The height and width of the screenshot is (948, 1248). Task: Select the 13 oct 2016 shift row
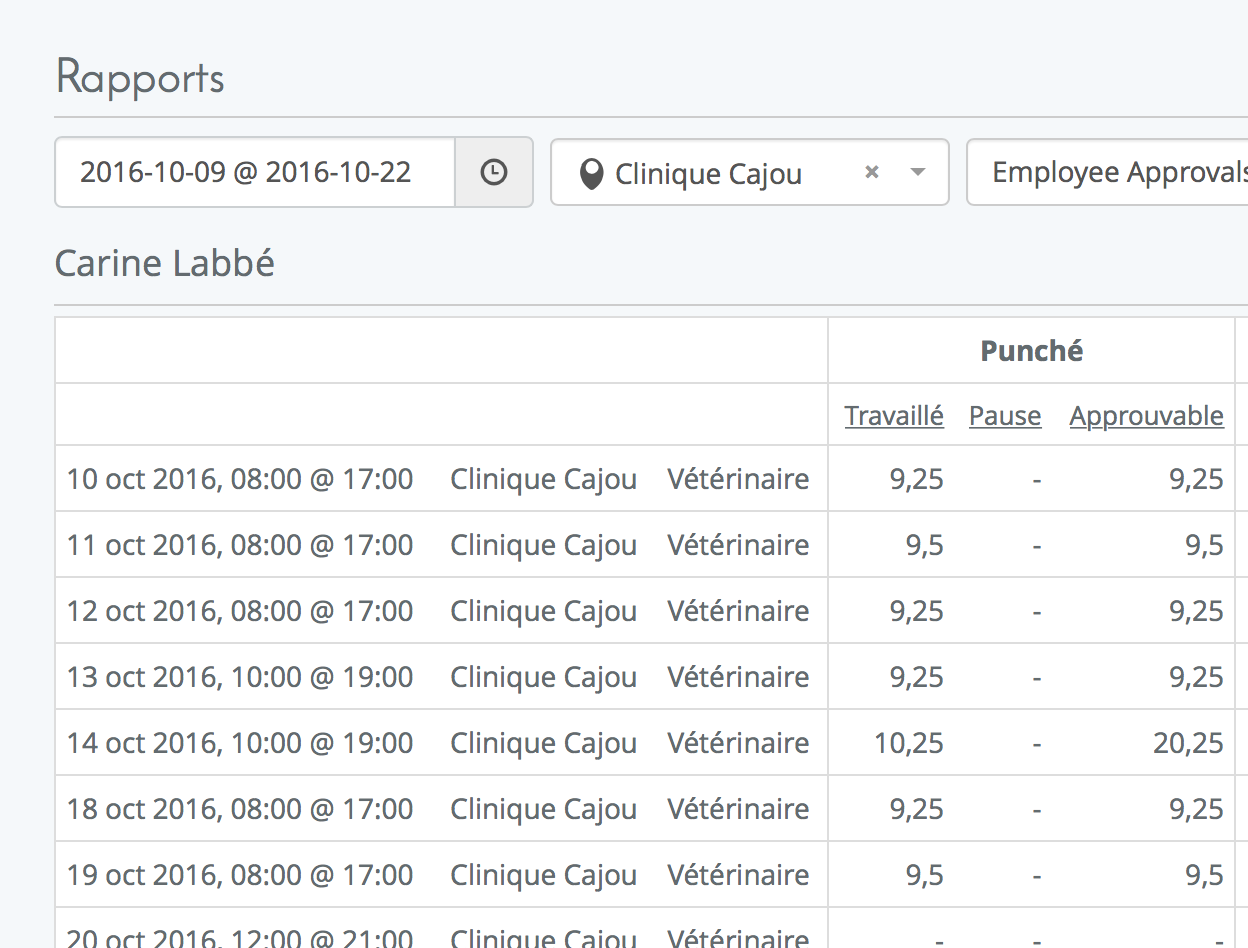[x=240, y=677]
